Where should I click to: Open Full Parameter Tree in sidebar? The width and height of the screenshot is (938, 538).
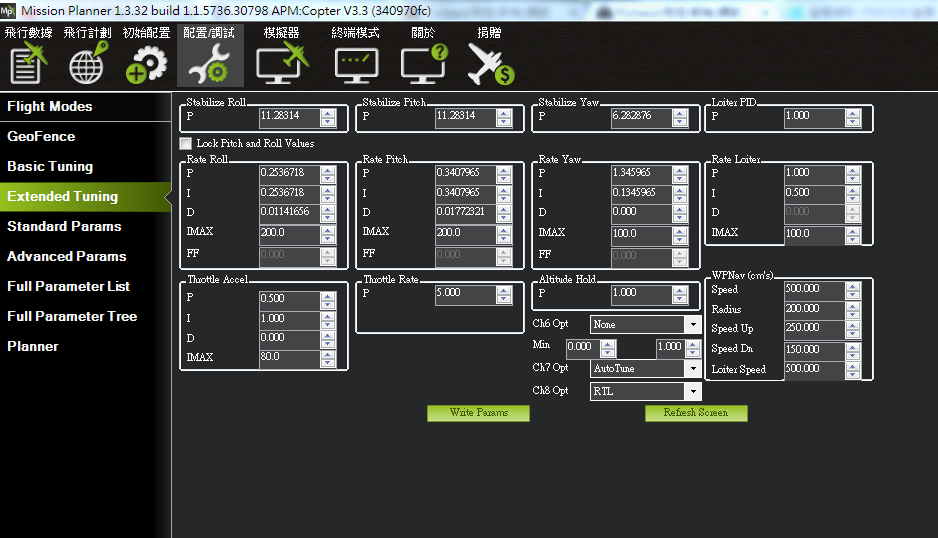pyautogui.click(x=86, y=316)
